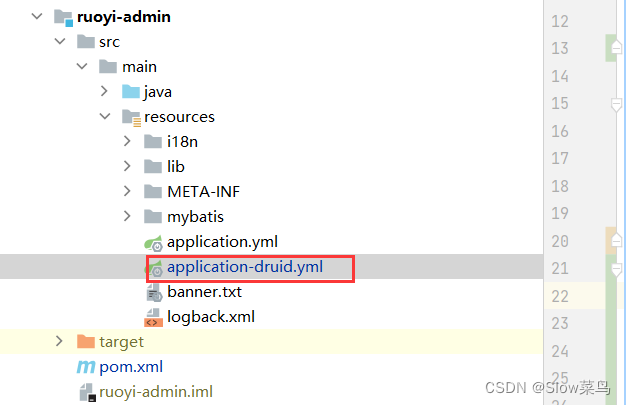Collapse the ruoyi-admin module node
Image resolution: width=626 pixels, height=405 pixels.
37,16
